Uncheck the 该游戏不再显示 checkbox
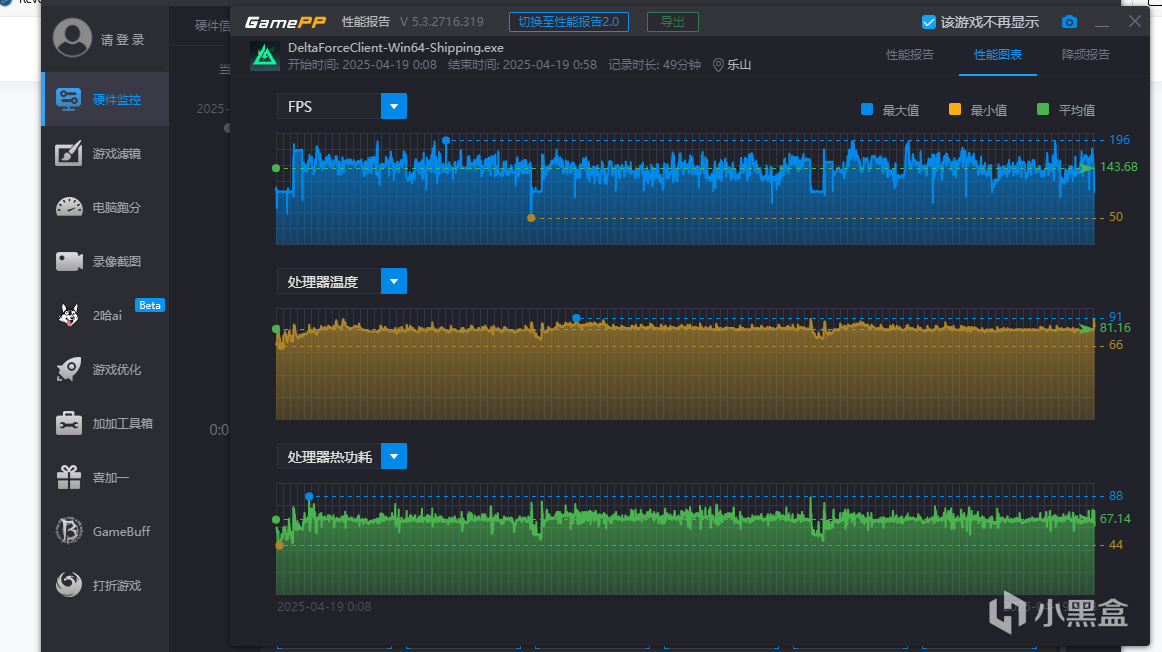This screenshot has height=652, width=1162. tap(928, 22)
